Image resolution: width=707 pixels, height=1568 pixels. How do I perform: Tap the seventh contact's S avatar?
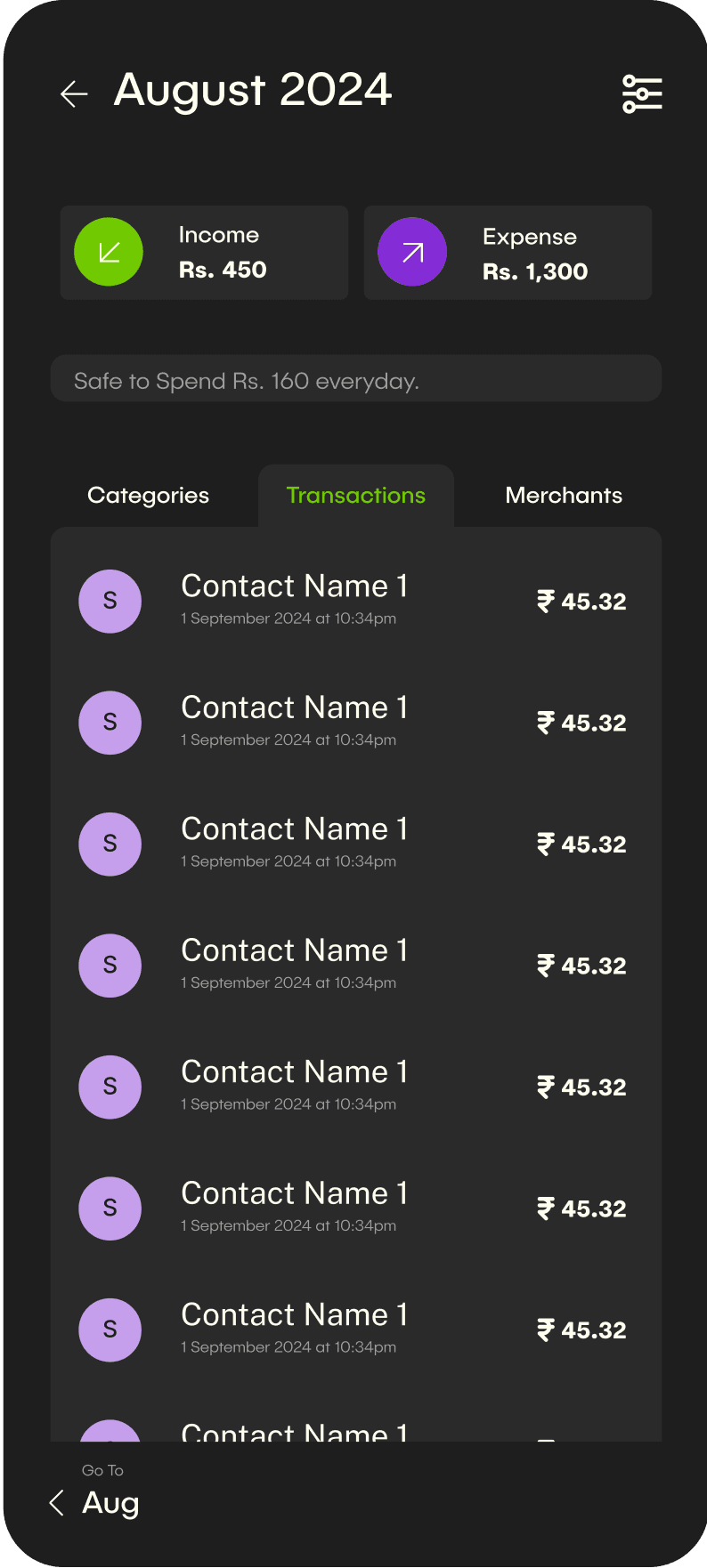click(x=110, y=1330)
